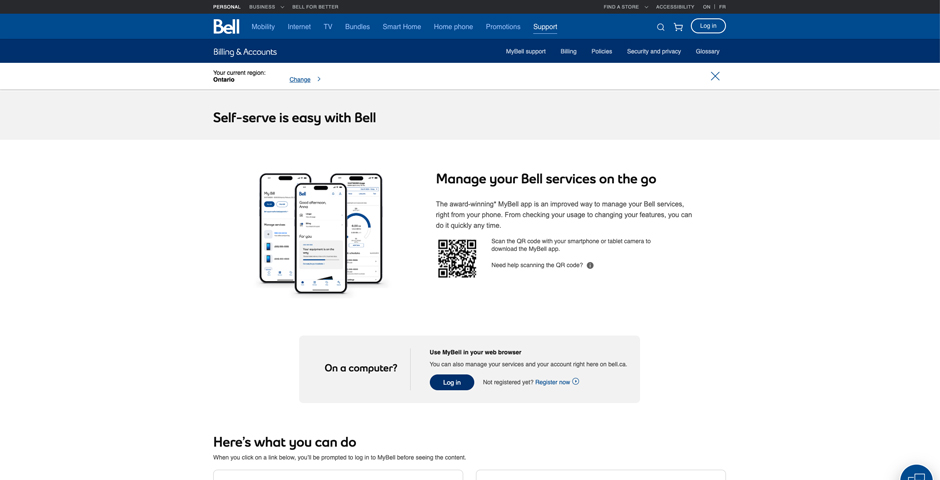This screenshot has width=940, height=480.
Task: Open Billing submenu item
Action: [568, 52]
